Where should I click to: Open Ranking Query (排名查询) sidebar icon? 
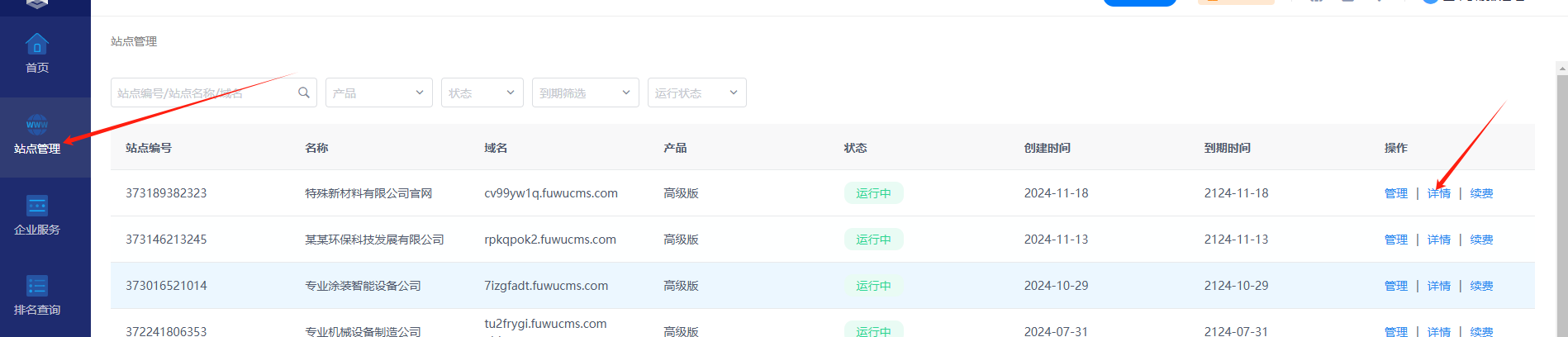point(37,286)
